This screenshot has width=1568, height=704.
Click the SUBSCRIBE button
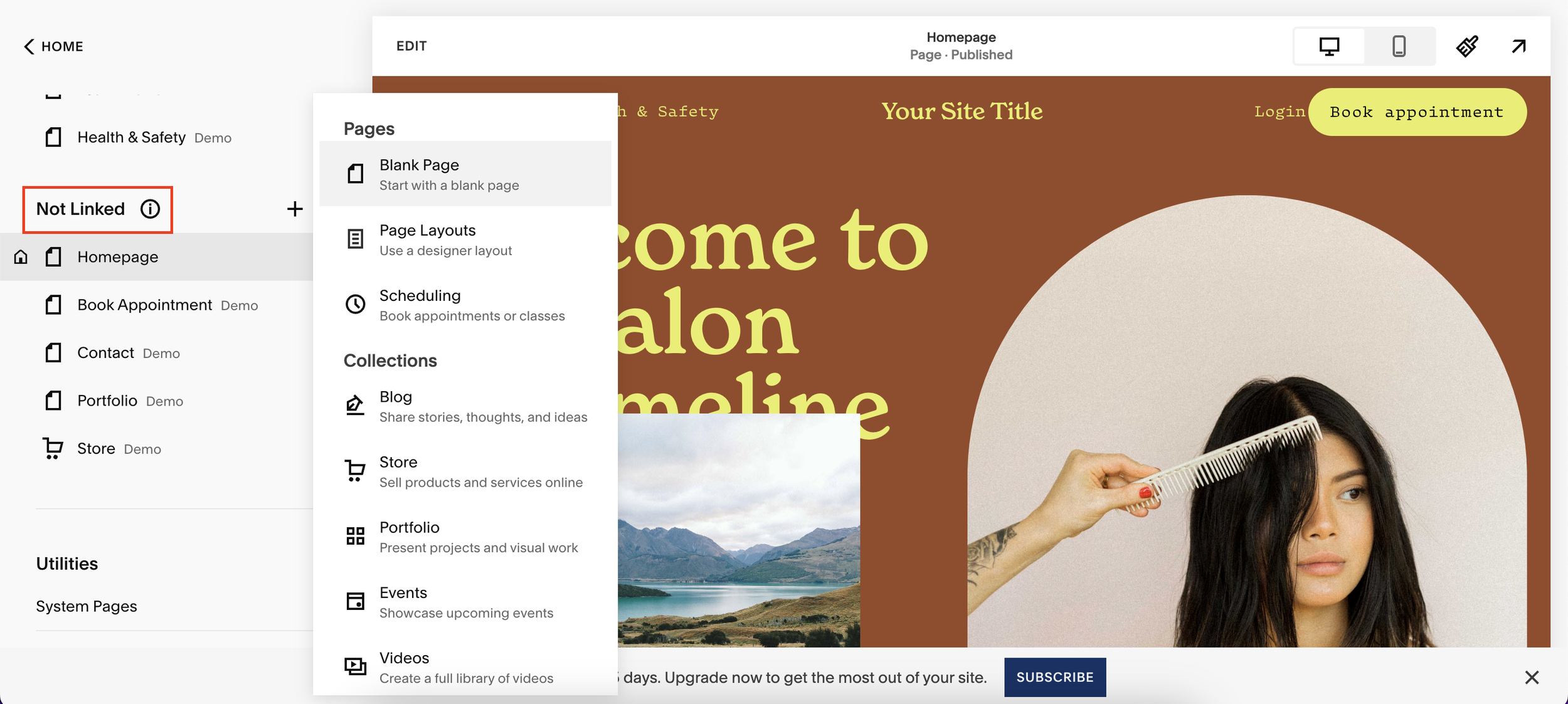1055,677
